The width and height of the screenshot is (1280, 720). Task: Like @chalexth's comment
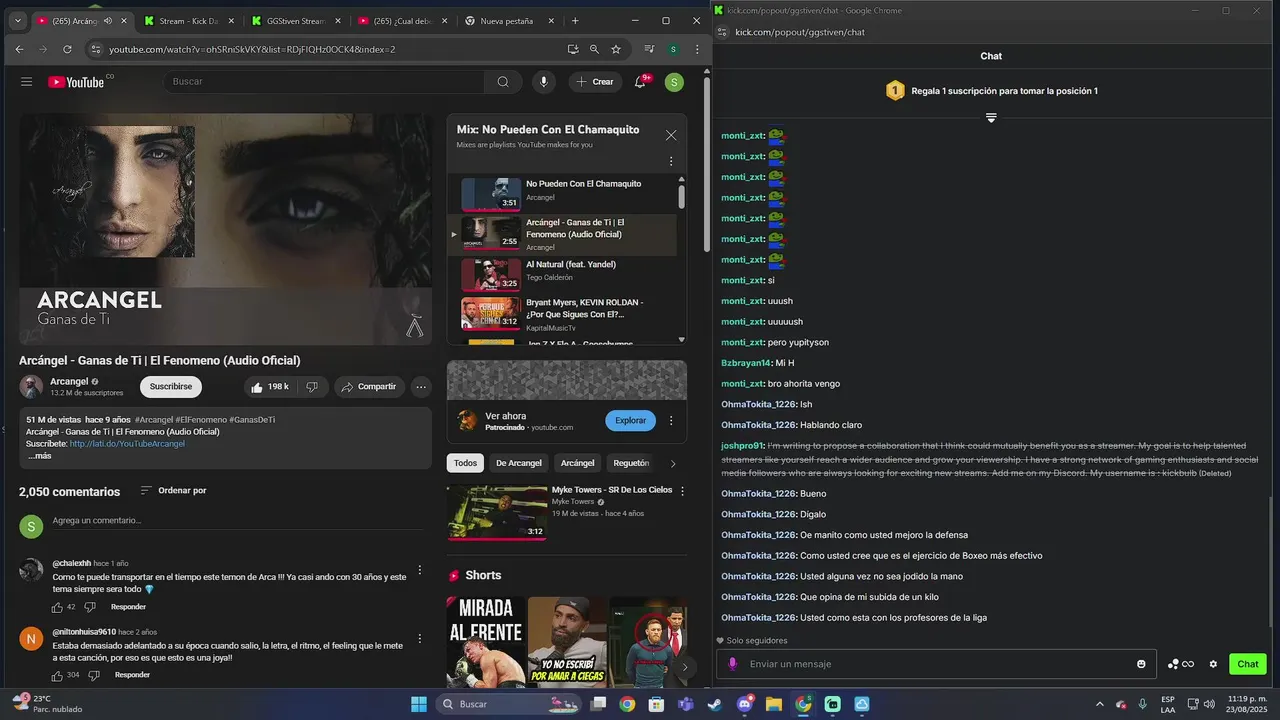pyautogui.click(x=58, y=607)
